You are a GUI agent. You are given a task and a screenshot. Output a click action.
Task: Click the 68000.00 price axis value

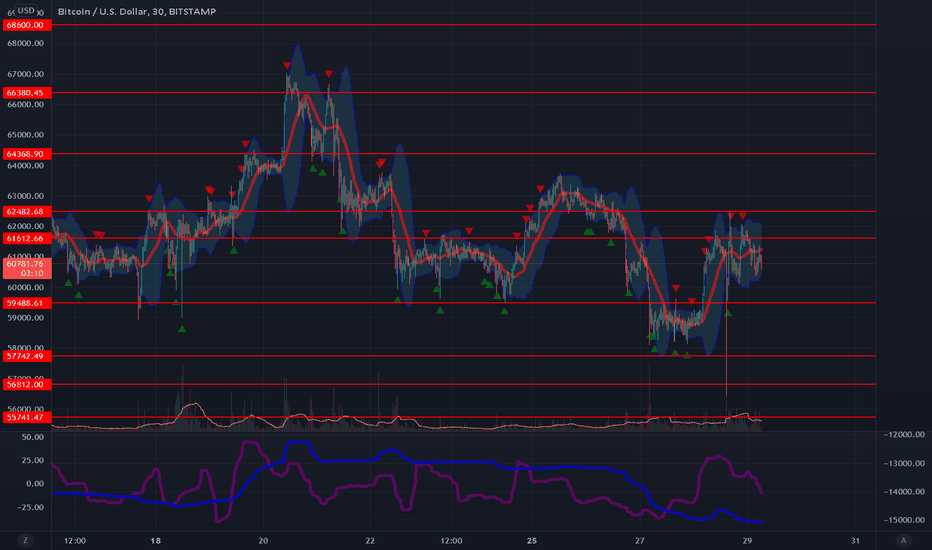point(26,43)
